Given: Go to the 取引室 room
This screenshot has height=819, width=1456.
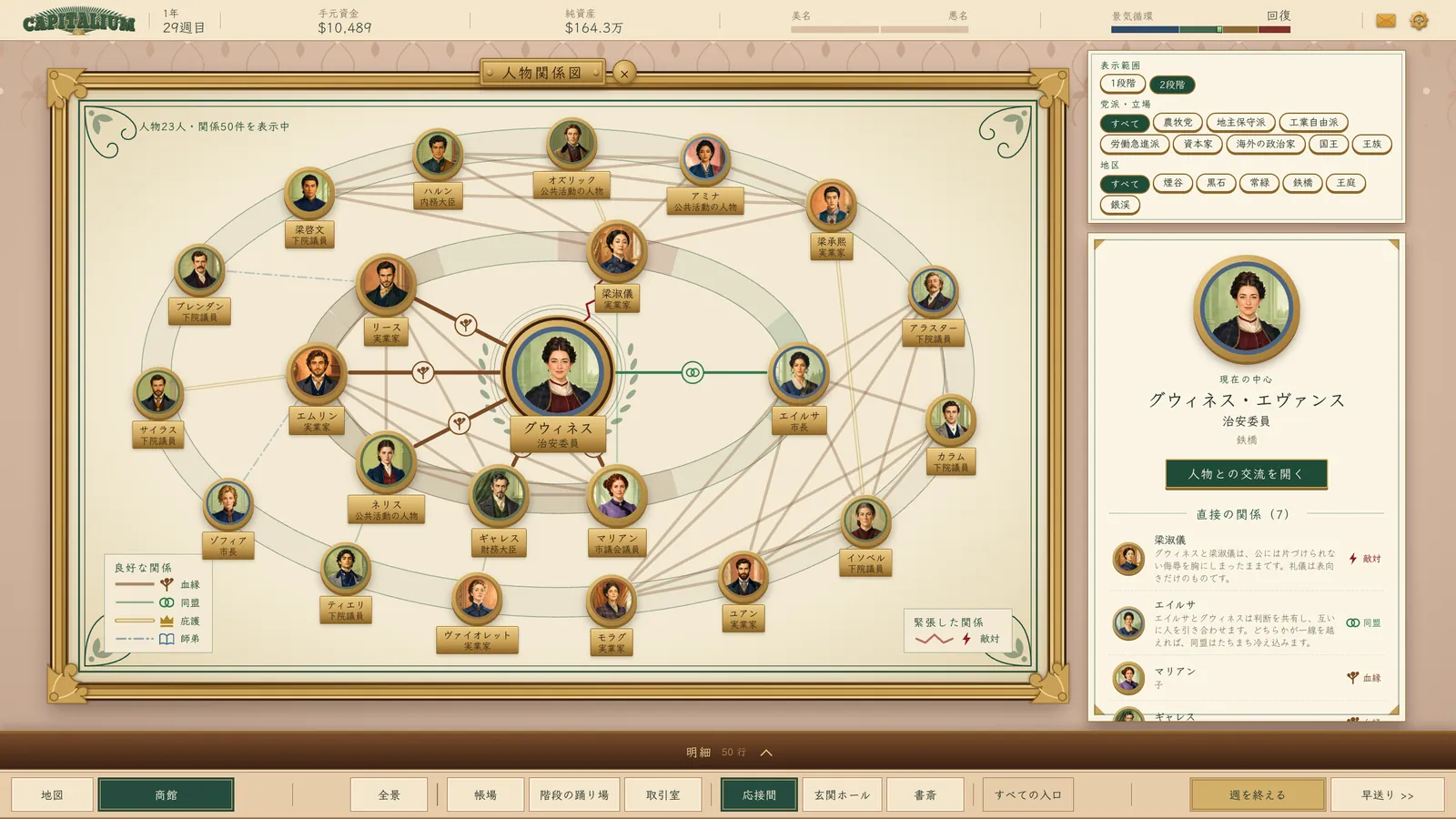Looking at the screenshot, I should pyautogui.click(x=662, y=795).
